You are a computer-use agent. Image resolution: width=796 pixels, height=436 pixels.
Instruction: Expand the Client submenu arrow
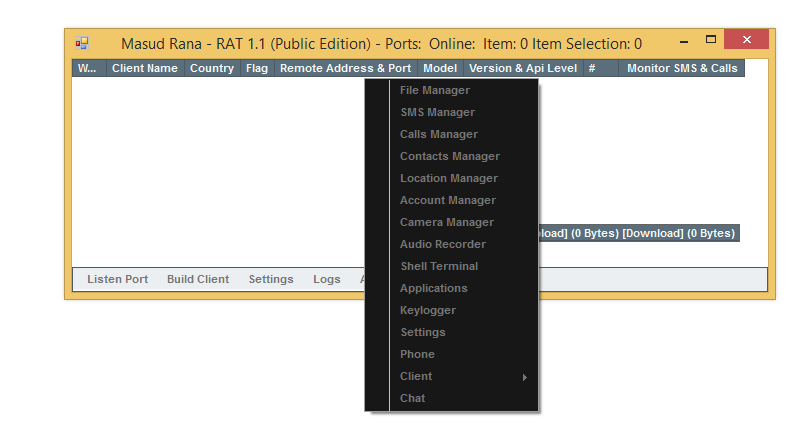coord(524,377)
